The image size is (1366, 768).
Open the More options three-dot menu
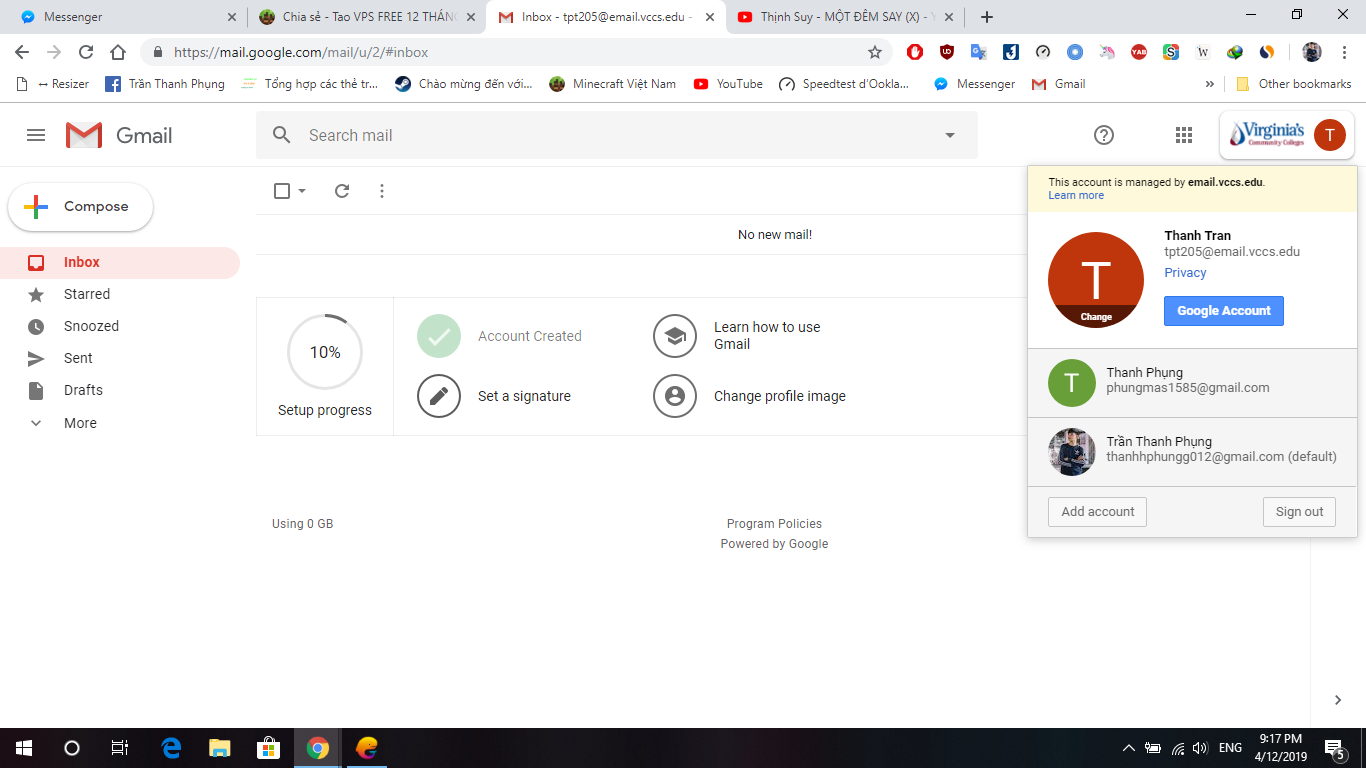382,191
